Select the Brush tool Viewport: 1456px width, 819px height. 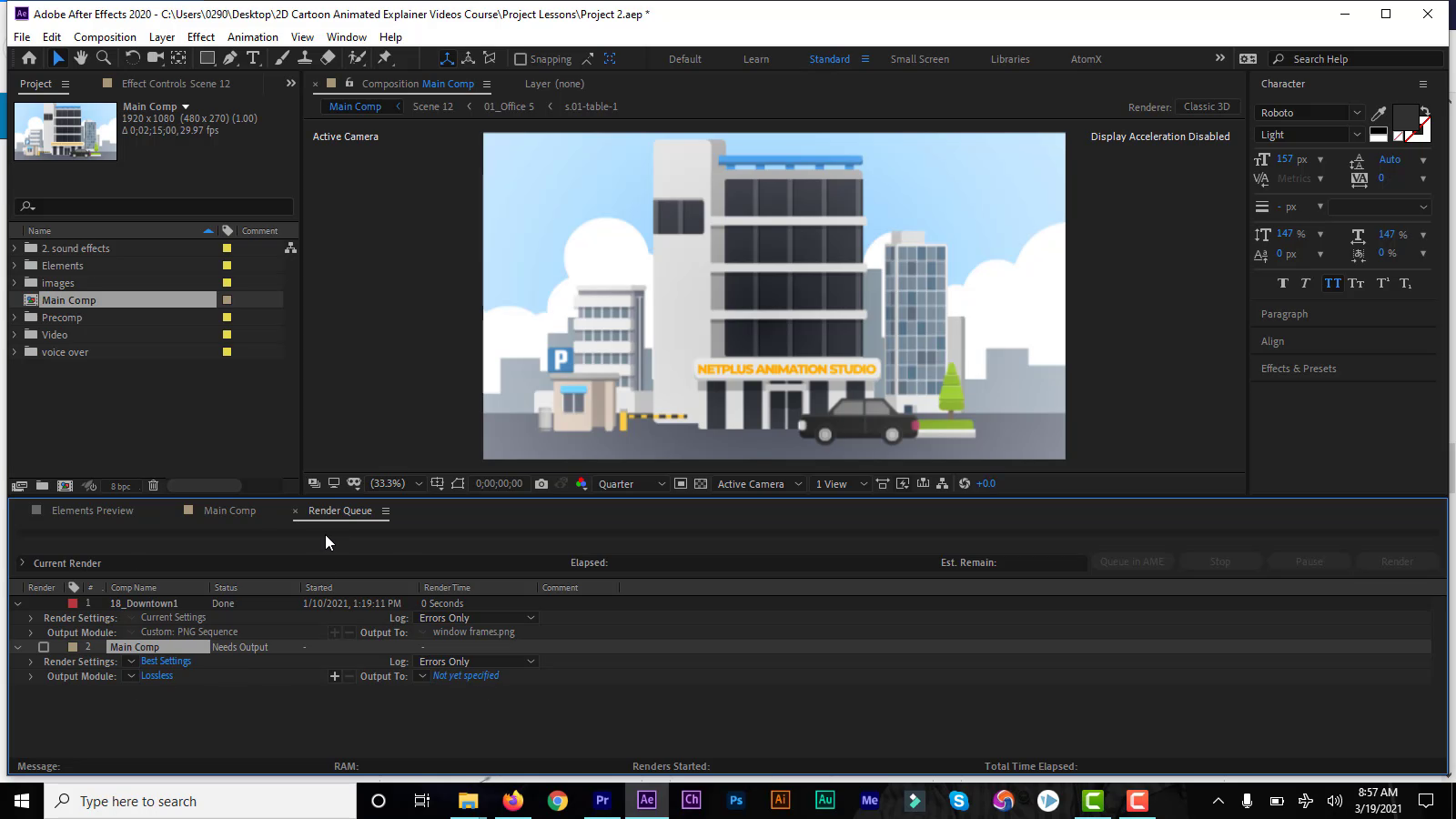point(282,58)
